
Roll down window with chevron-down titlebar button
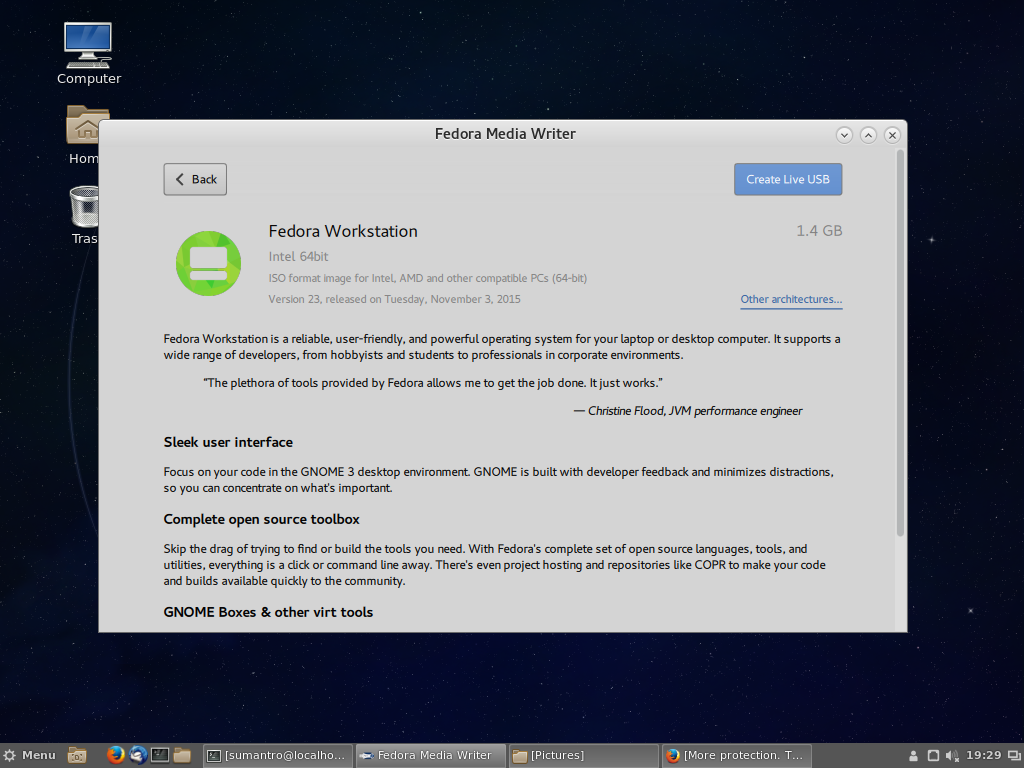coord(844,135)
